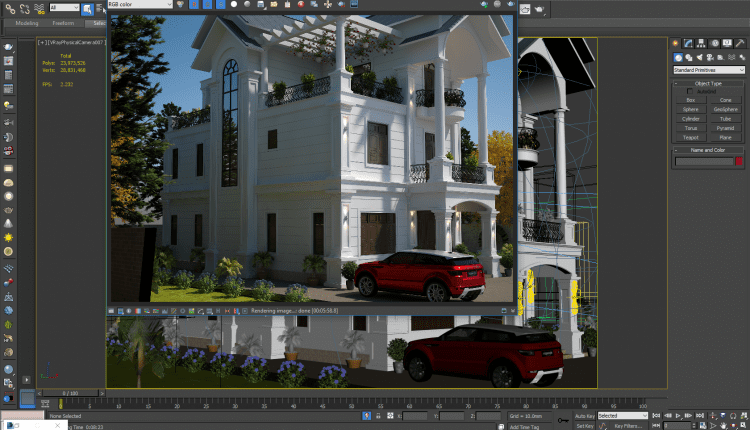The width and height of the screenshot is (750, 430).
Task: Click the Select Object tool in toolbar
Action: (x=87, y=9)
